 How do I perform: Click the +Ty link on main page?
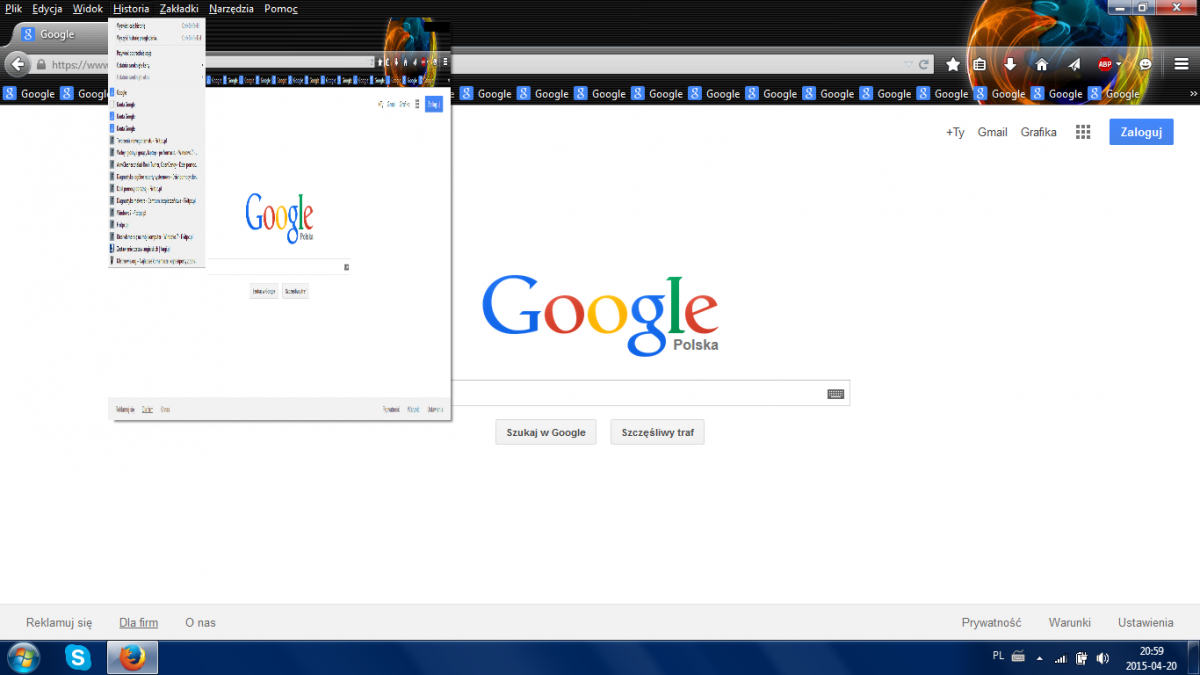tap(955, 132)
